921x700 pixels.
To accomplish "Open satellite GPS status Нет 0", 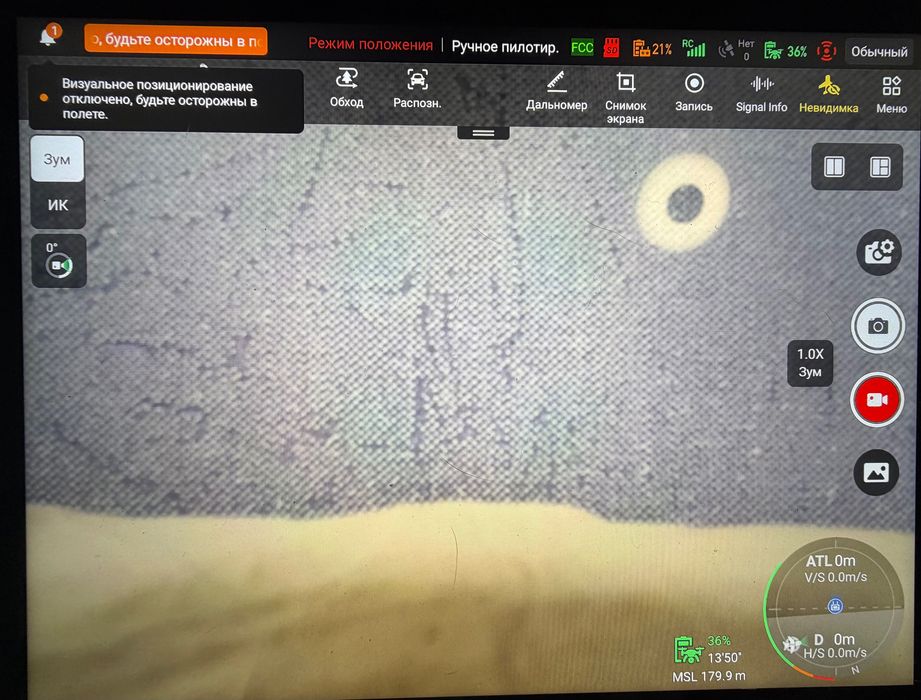I will [x=737, y=50].
